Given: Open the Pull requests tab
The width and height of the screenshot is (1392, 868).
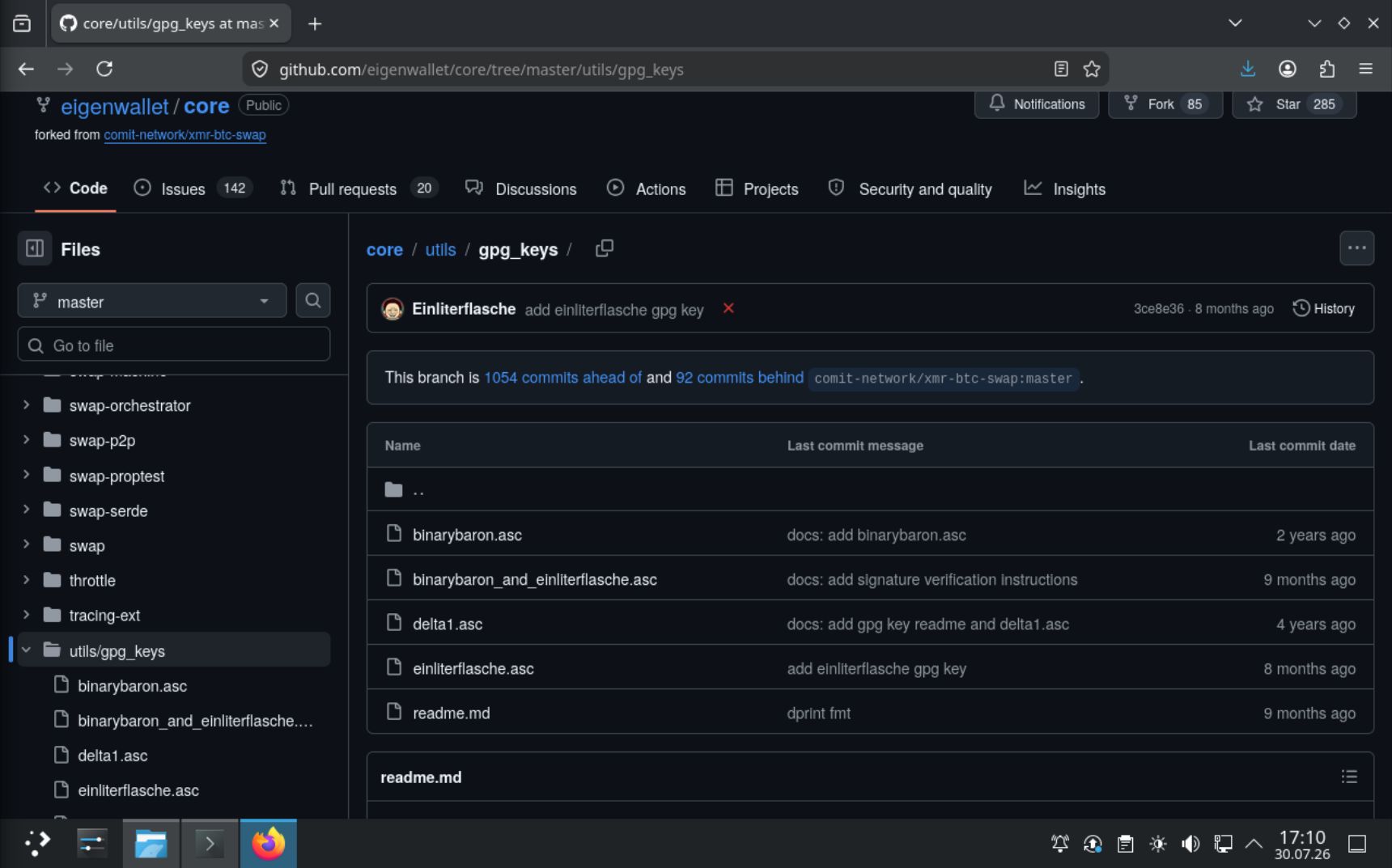Looking at the screenshot, I should 359,188.
